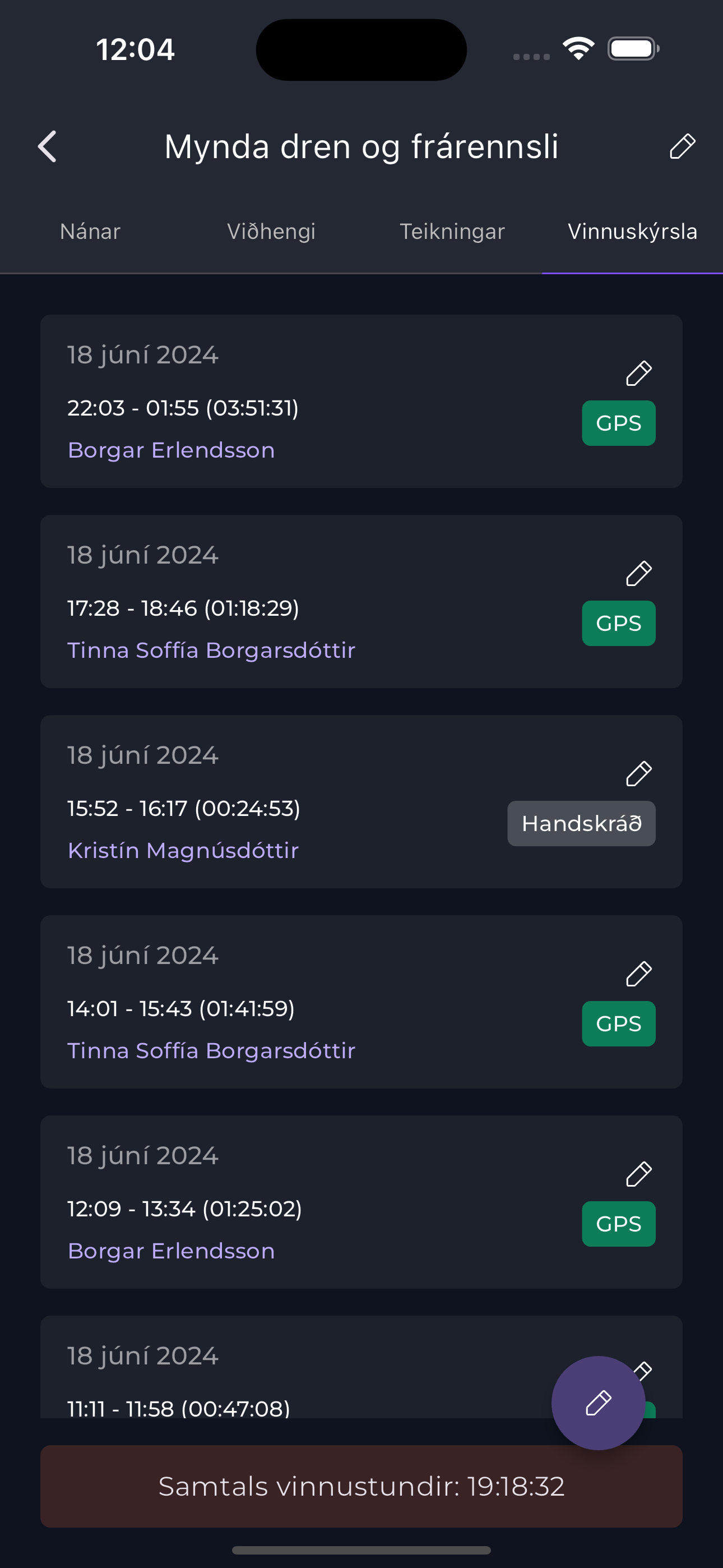Open Kristín Magnúsdóttir profile link
723x1568 pixels.
[x=183, y=851]
